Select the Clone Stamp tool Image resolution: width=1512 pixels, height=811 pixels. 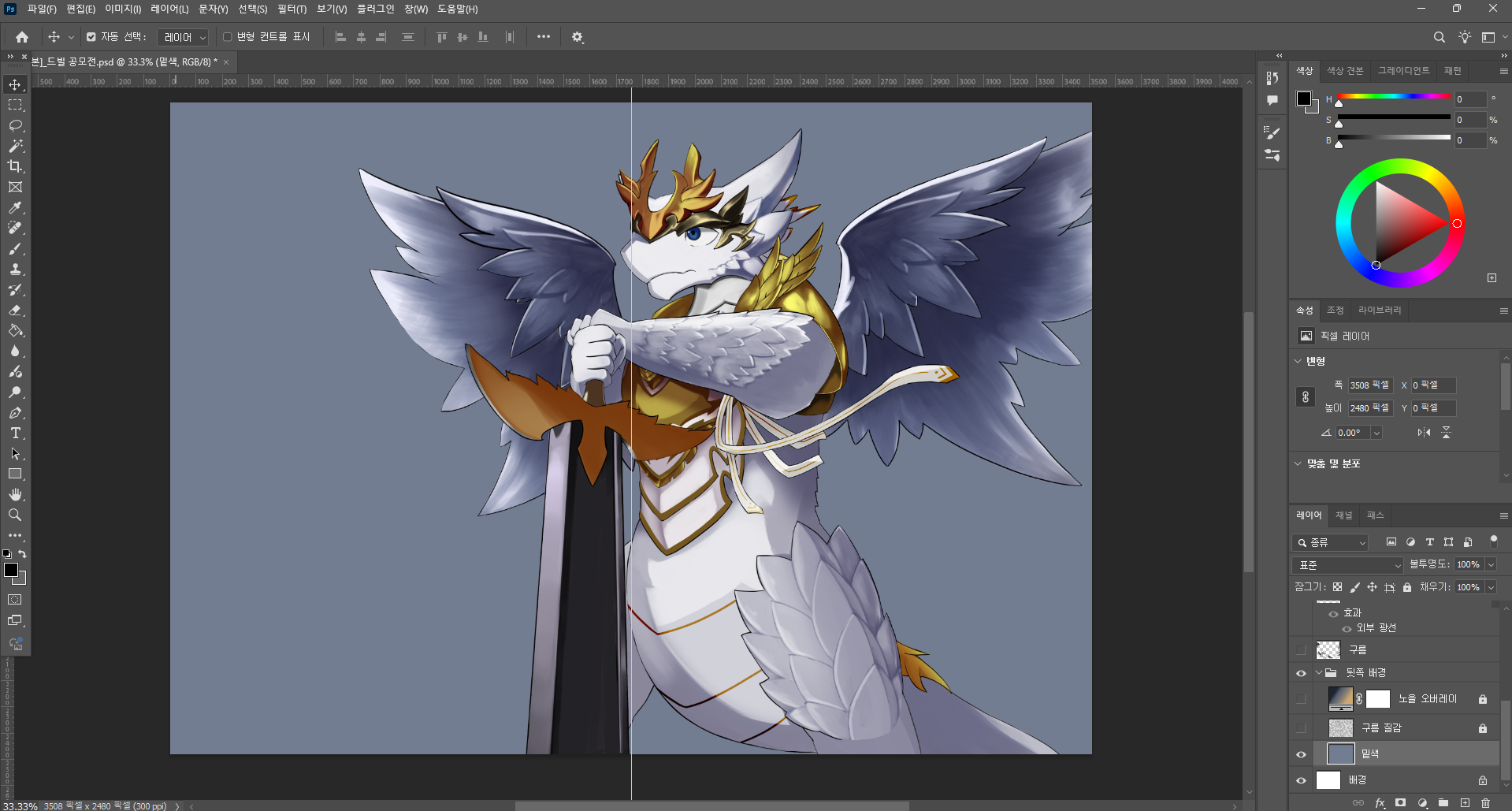coord(15,269)
